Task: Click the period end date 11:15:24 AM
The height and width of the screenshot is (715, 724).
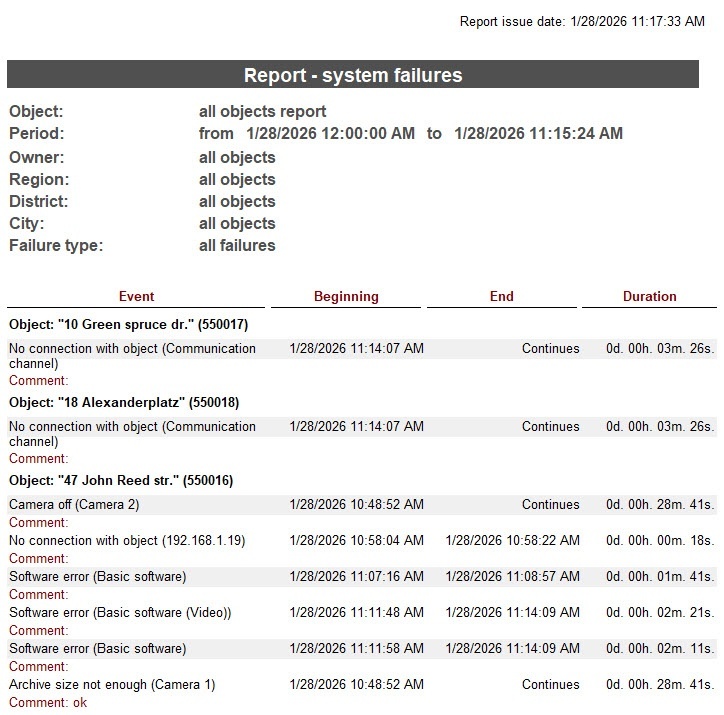Action: (538, 134)
